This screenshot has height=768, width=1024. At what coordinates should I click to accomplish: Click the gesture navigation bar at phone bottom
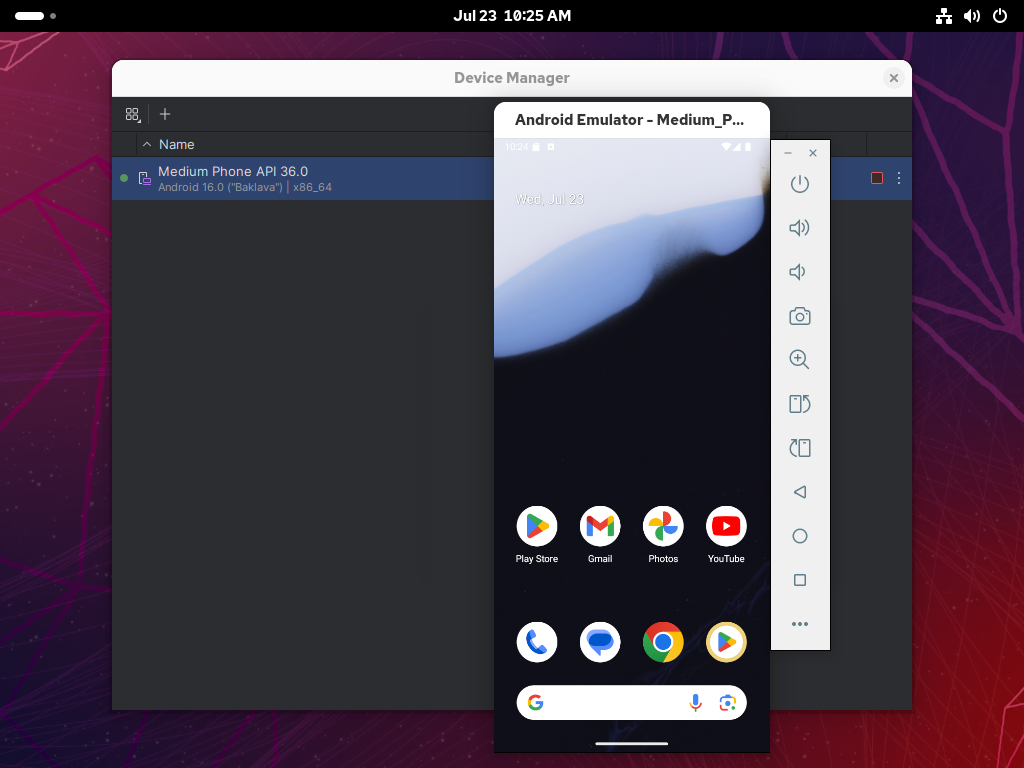coord(632,743)
